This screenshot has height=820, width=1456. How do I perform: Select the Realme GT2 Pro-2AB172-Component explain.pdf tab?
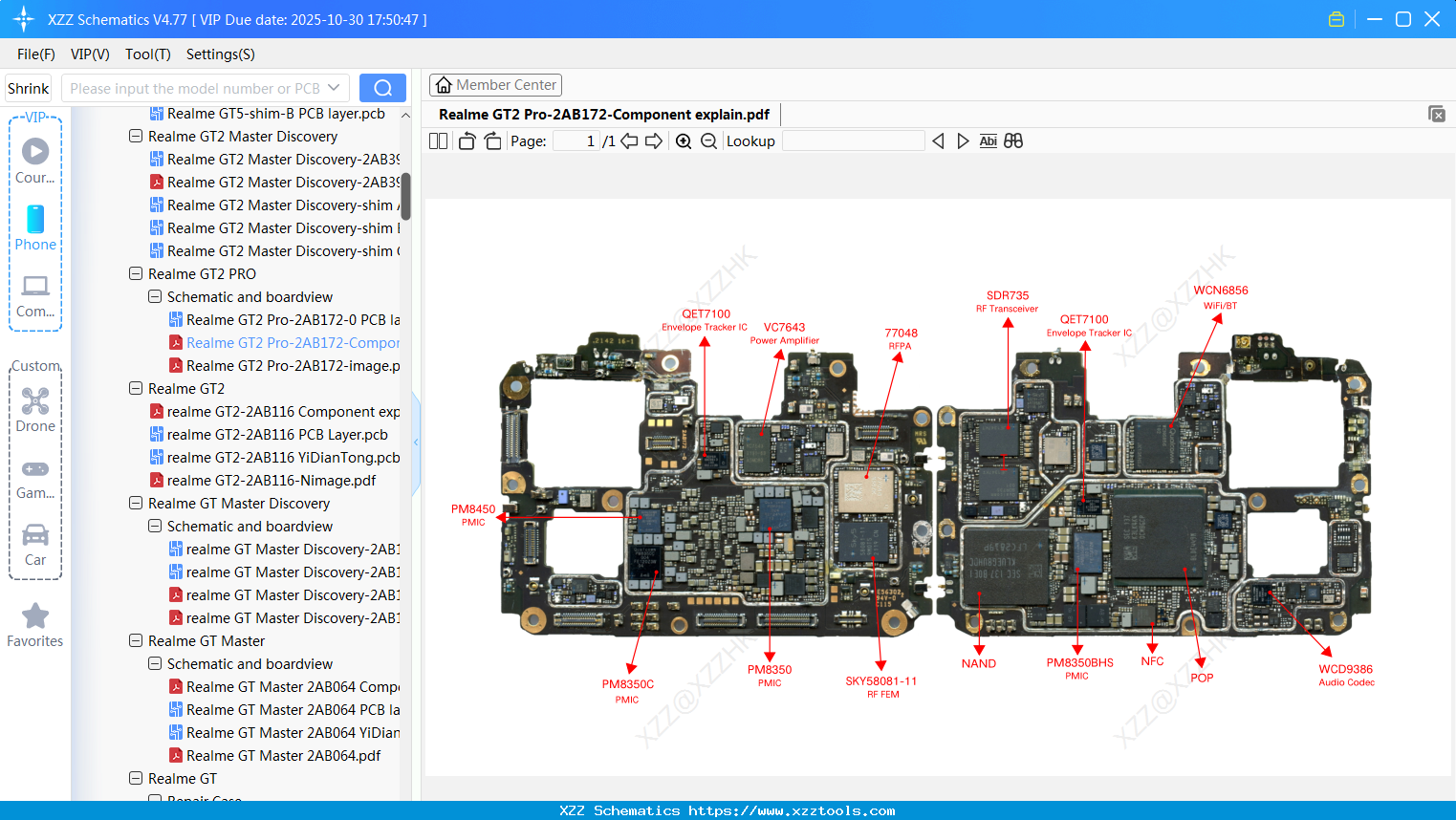point(604,115)
